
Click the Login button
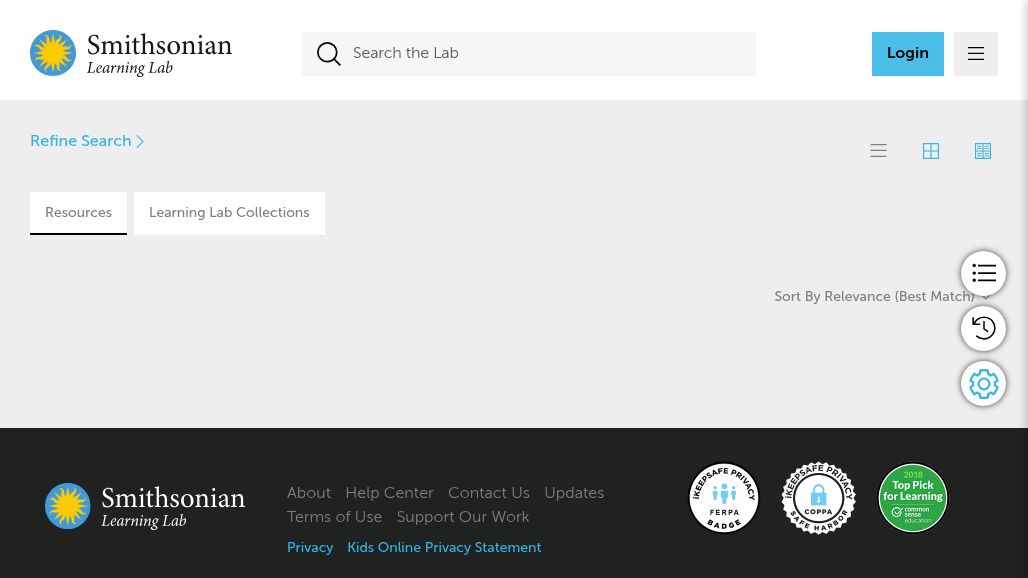907,53
